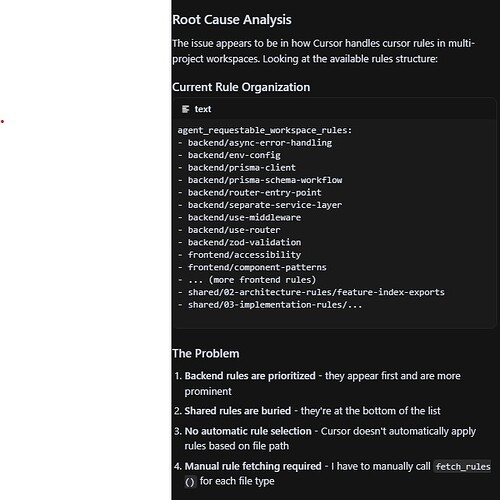Viewport: 500px width, 500px height.
Task: Click the sentence starting 'The issue appears to be'
Action: 323,51
